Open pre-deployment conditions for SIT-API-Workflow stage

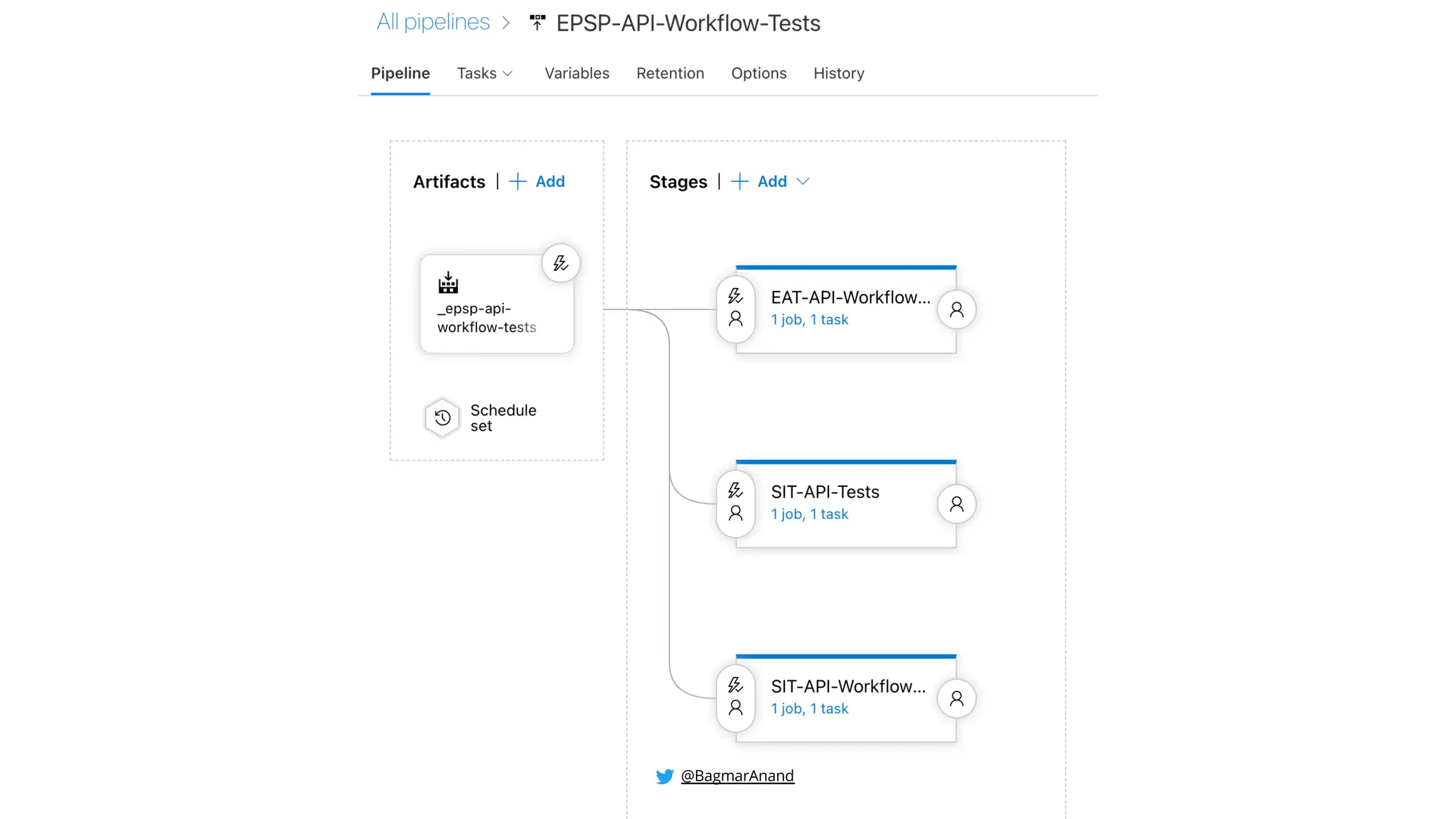click(735, 697)
